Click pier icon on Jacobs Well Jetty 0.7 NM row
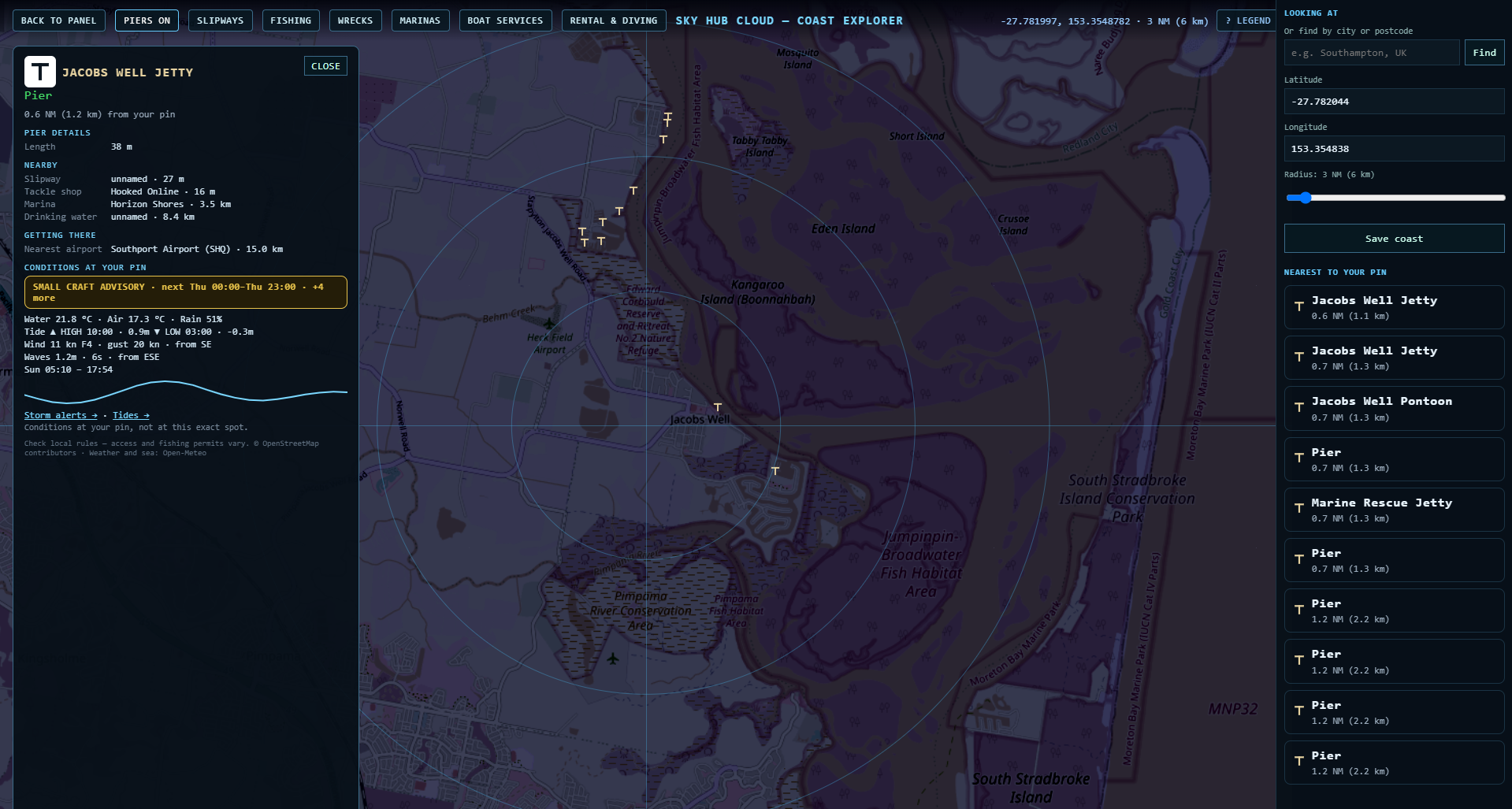This screenshot has height=809, width=1512. 1299,357
